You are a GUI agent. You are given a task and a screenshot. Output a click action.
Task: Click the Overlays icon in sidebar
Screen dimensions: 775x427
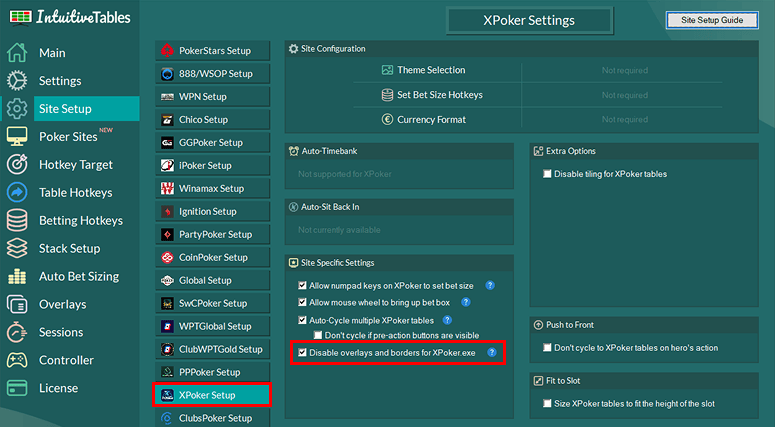(x=17, y=304)
